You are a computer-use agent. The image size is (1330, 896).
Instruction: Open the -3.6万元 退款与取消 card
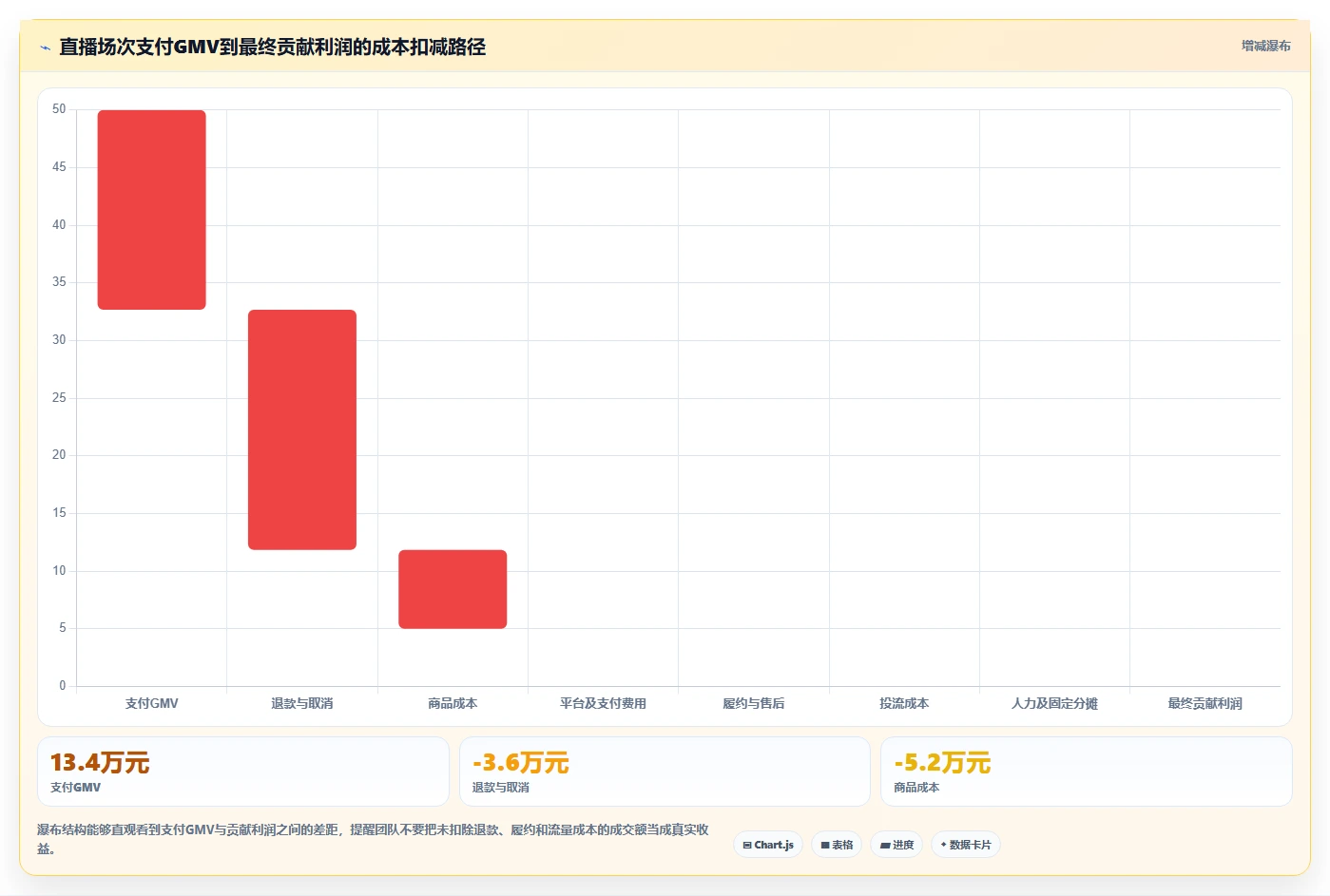point(665,772)
